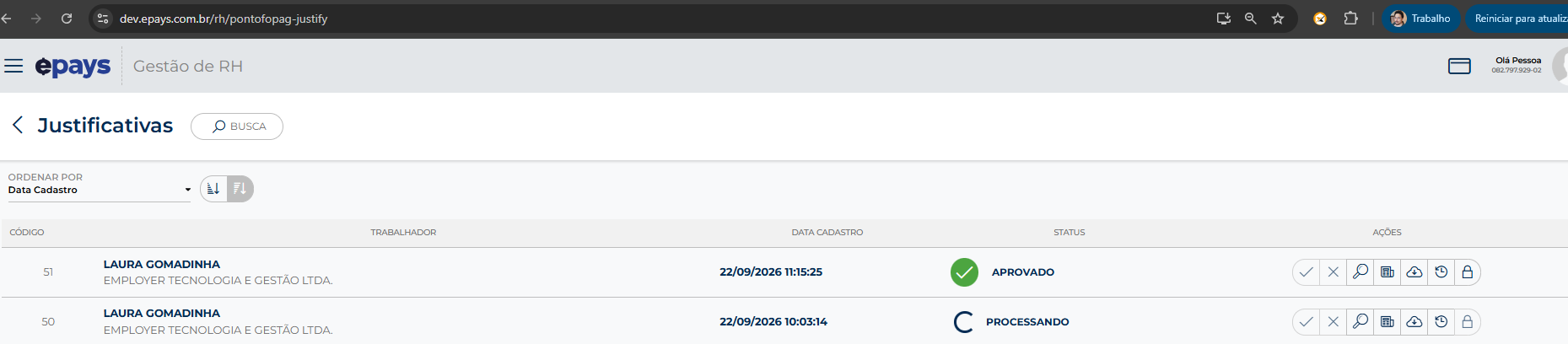Click Reiniciar para atualizar browser button

1517,19
